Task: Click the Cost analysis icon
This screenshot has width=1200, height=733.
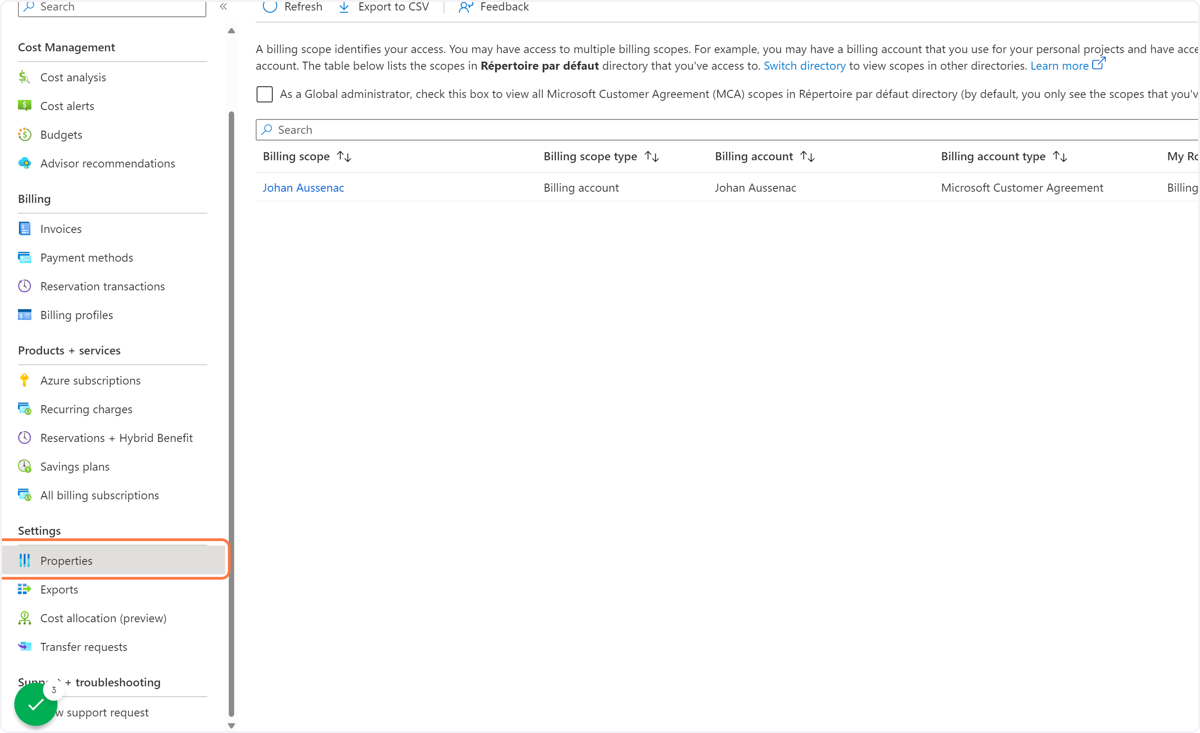Action: (x=25, y=77)
